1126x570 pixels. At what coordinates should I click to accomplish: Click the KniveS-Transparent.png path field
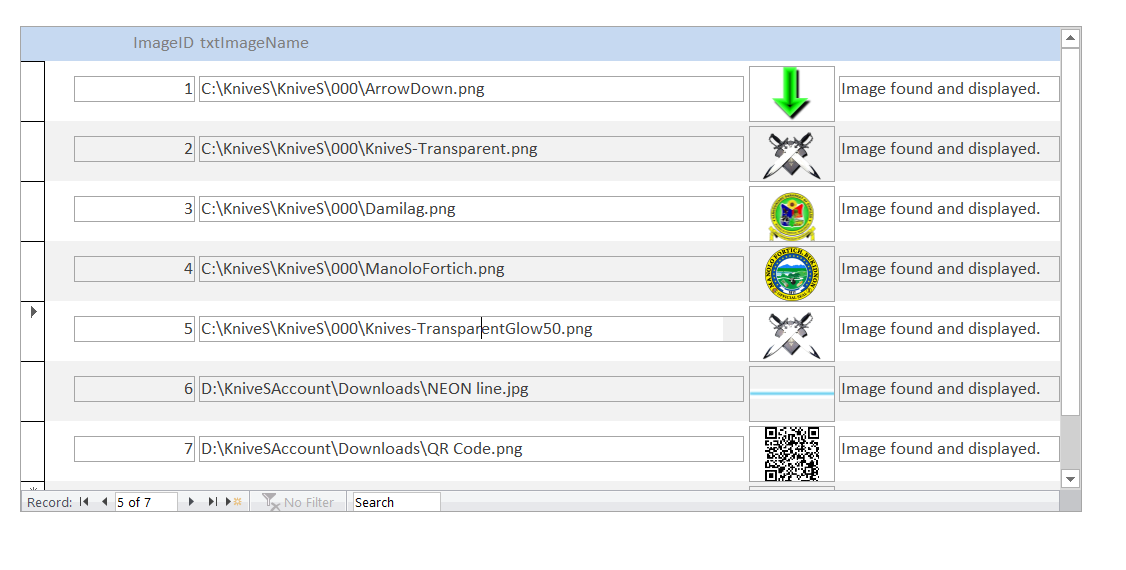[471, 149]
